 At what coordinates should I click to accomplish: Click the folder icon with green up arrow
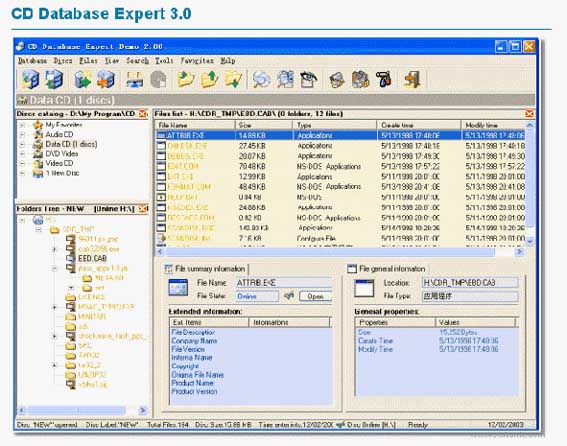coord(209,79)
